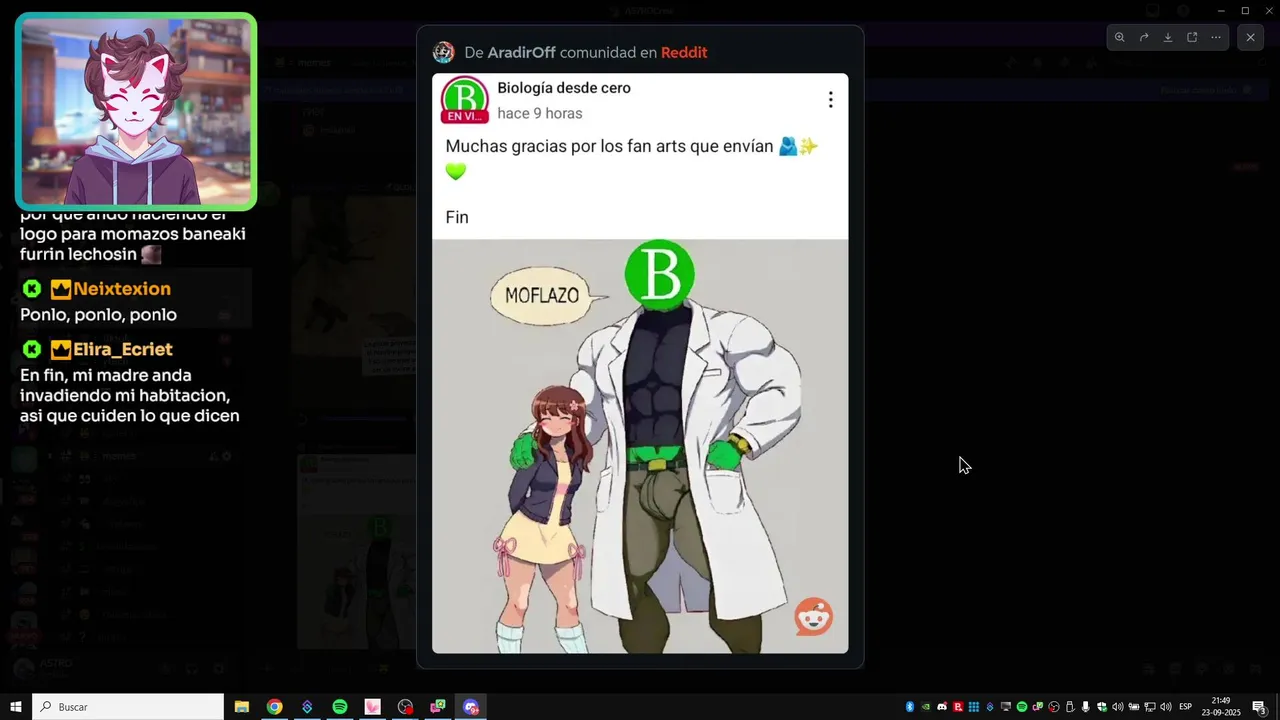Open the Windows Security shield tray icon
Viewport: 1280px width, 720px height.
click(1102, 707)
